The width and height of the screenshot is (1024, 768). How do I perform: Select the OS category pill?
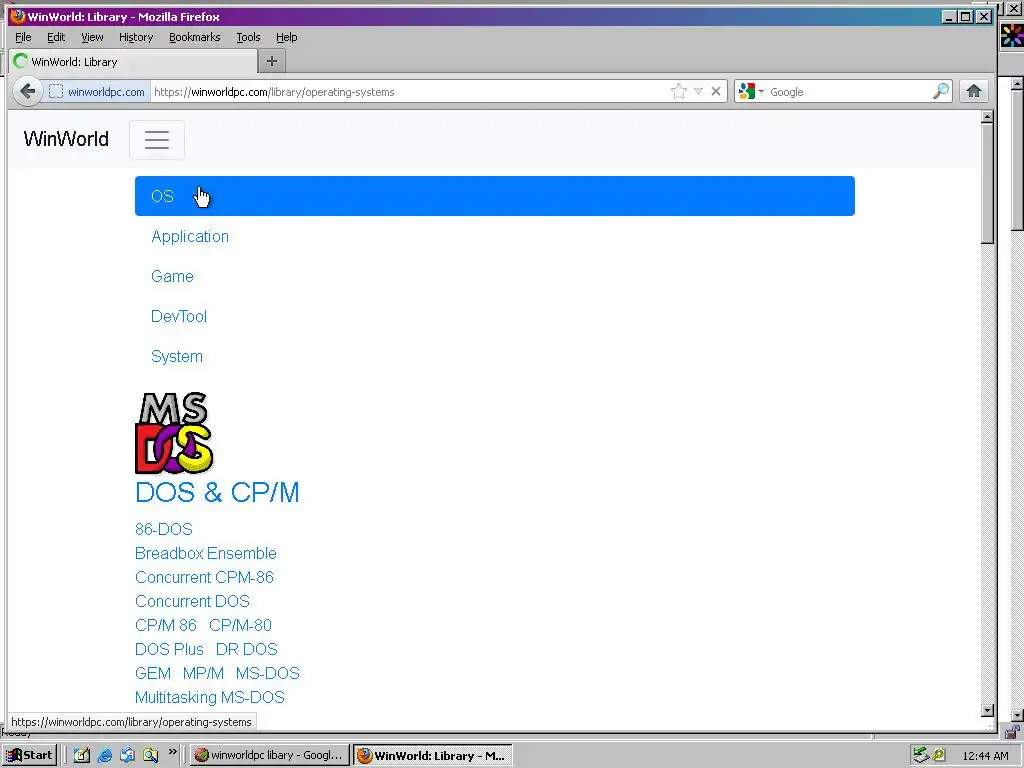(x=494, y=196)
